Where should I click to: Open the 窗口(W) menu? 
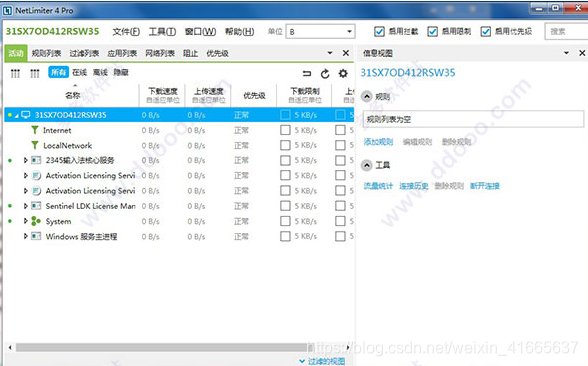click(200, 32)
